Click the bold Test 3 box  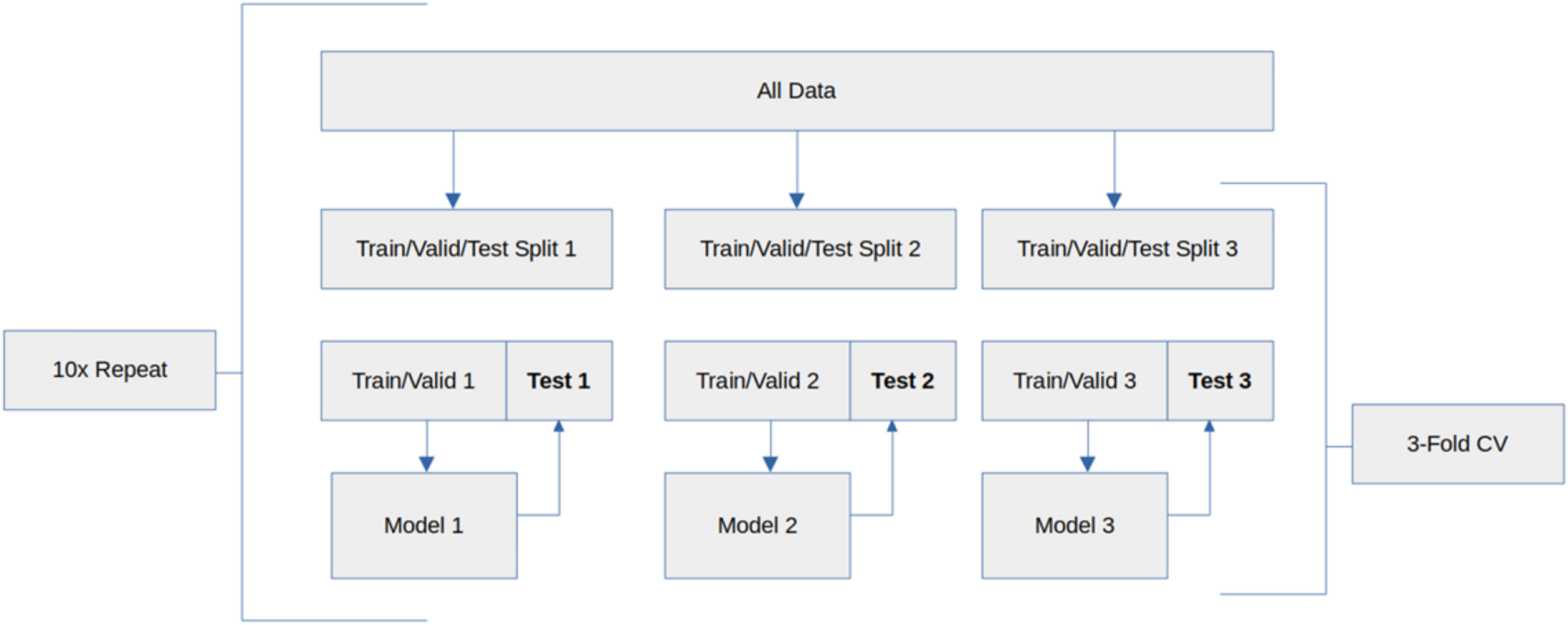point(1220,381)
